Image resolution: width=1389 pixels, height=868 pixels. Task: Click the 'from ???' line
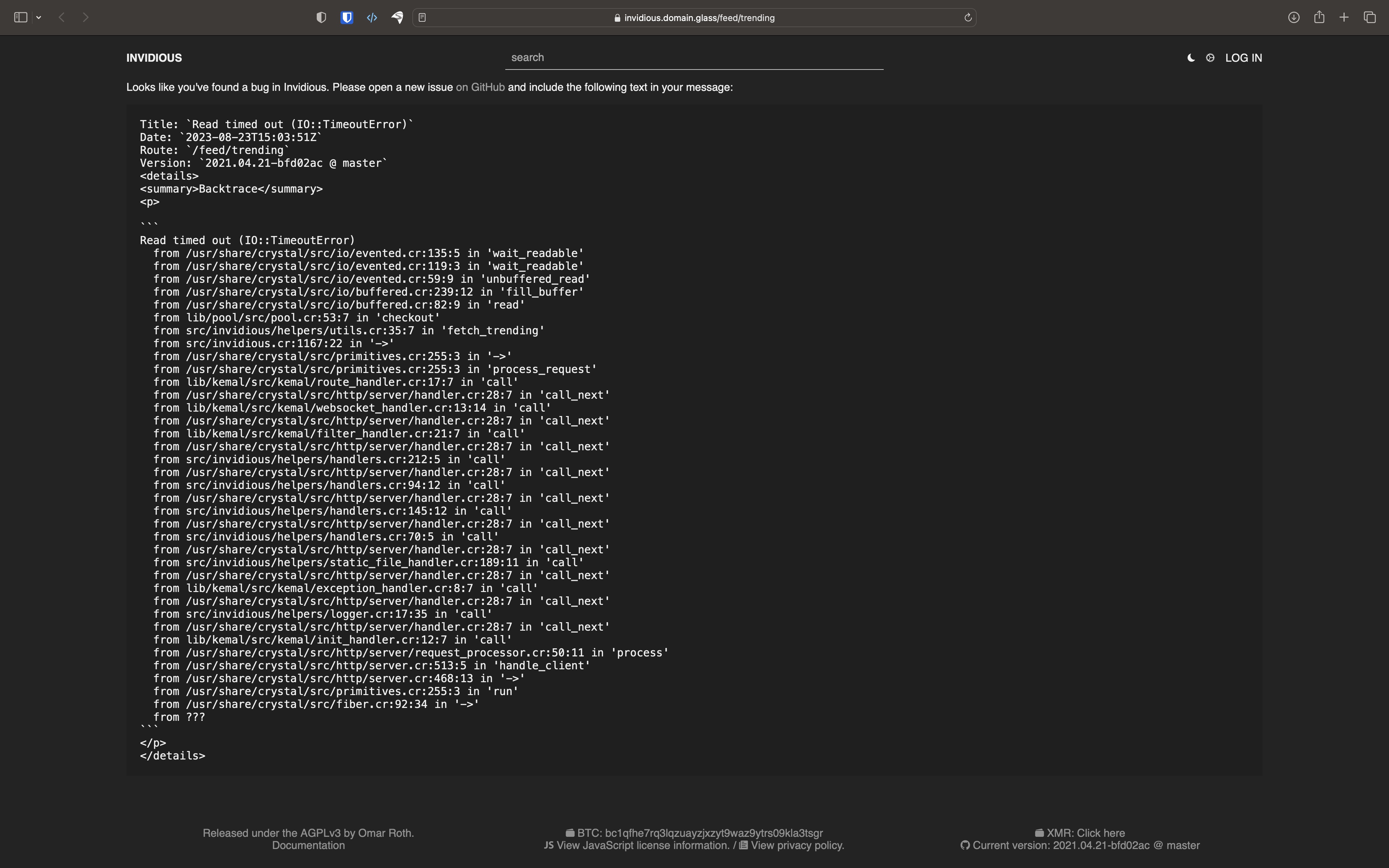pyautogui.click(x=179, y=717)
